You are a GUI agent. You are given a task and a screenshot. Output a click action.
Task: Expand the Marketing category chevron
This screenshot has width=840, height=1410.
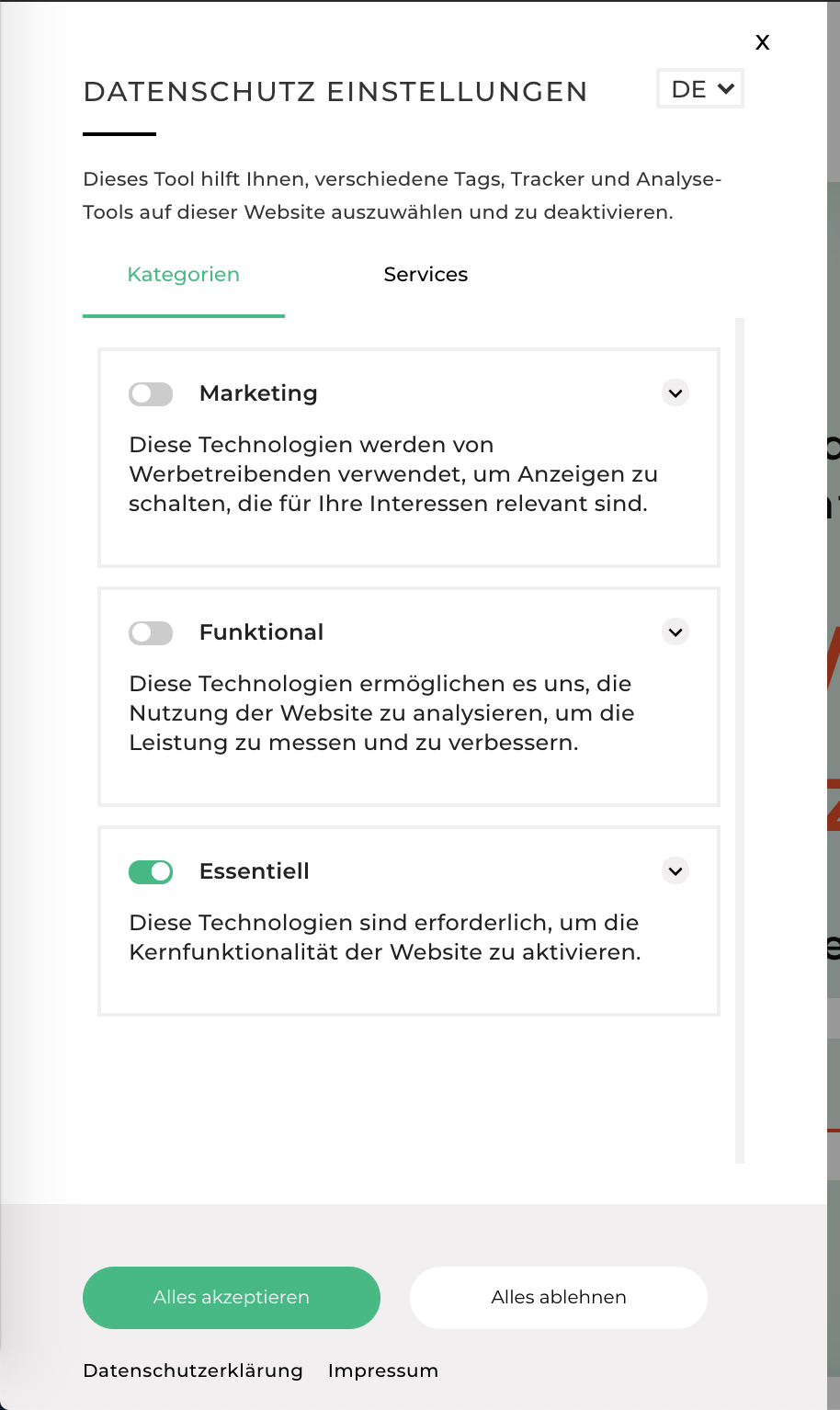(x=675, y=393)
